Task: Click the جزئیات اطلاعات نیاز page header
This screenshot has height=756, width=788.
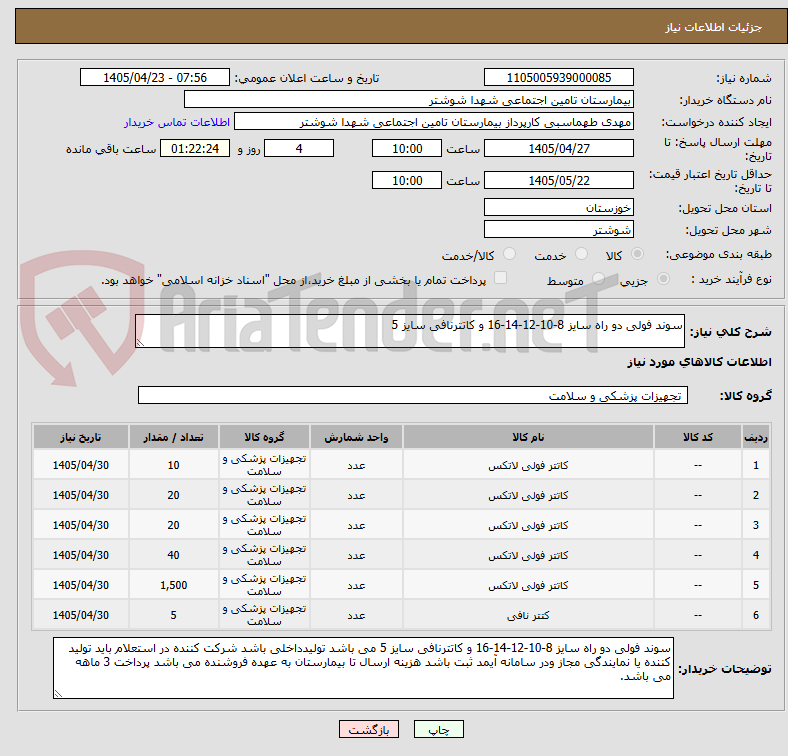Action: click(714, 27)
